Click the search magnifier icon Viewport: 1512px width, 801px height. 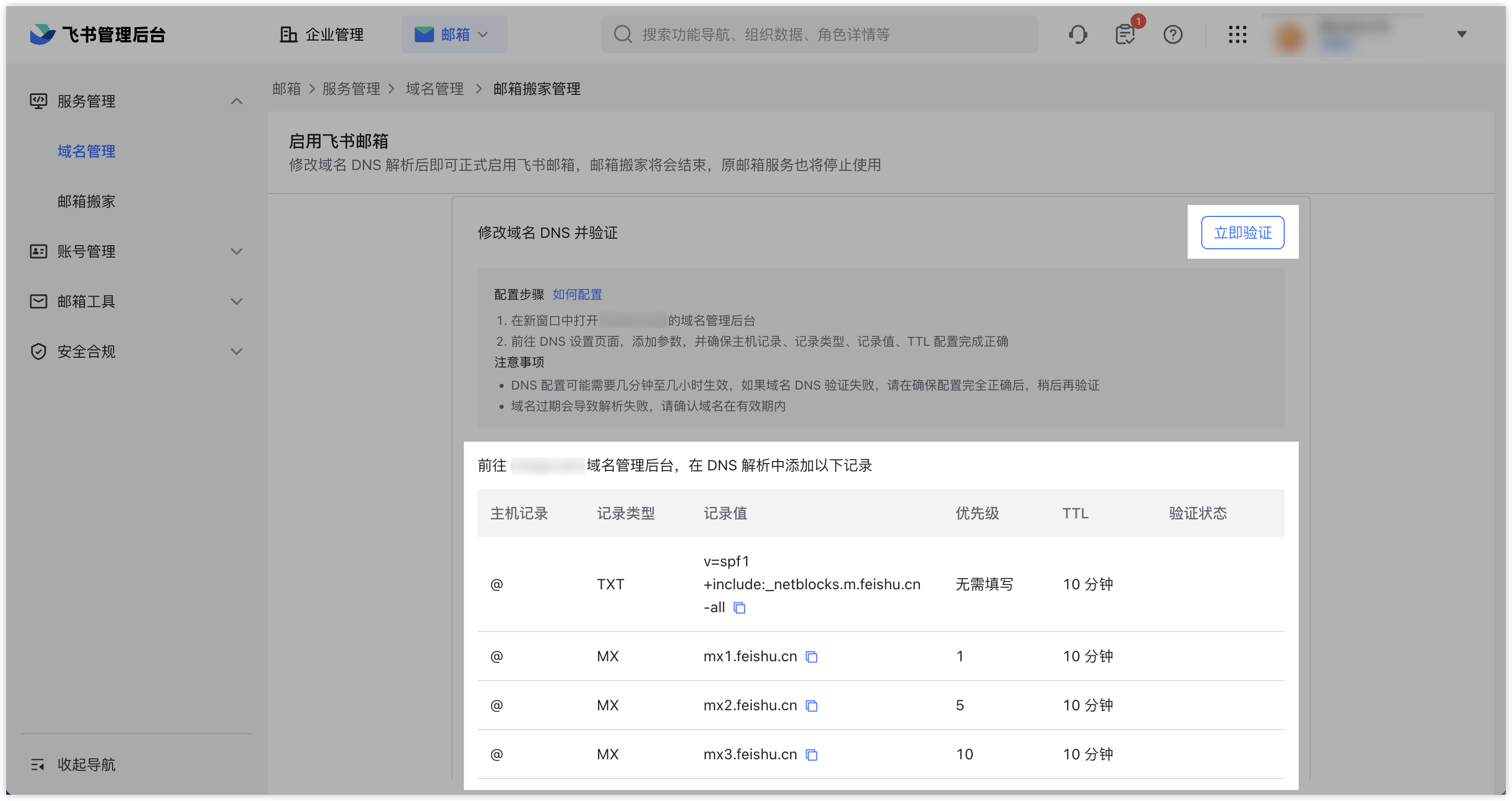coord(622,34)
